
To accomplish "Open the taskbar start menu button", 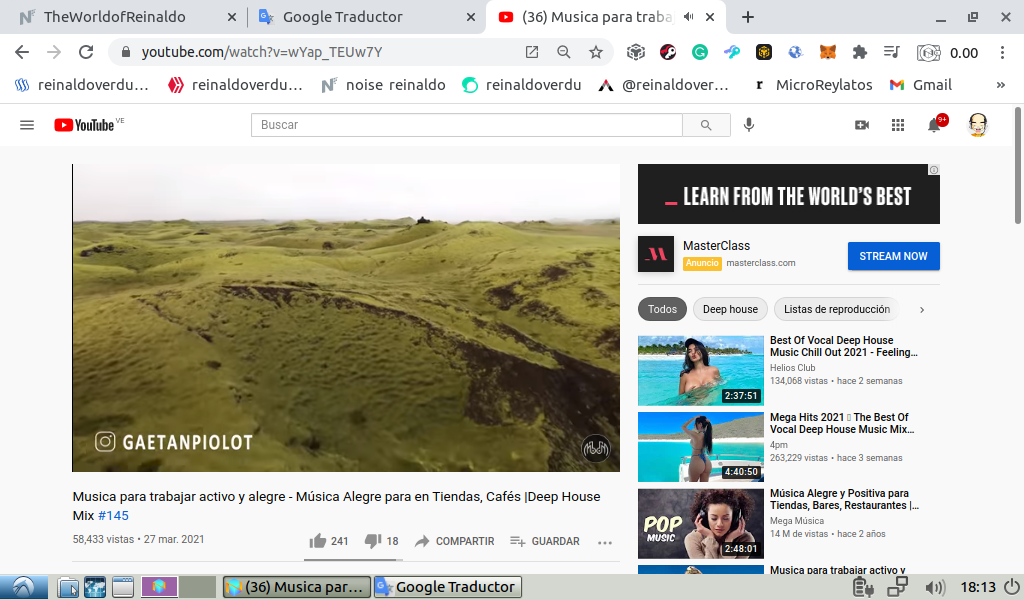I will pyautogui.click(x=24, y=588).
